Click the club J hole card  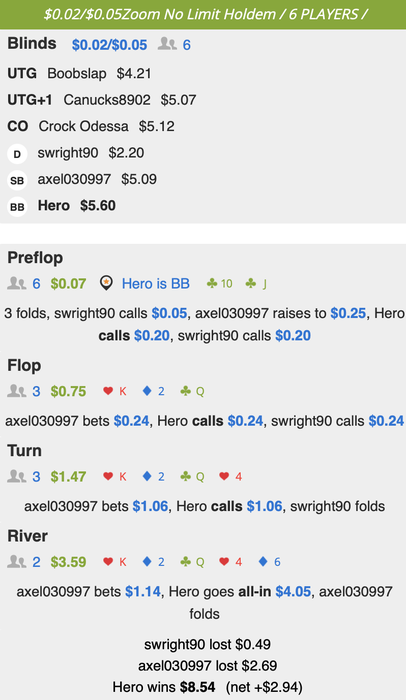click(256, 283)
